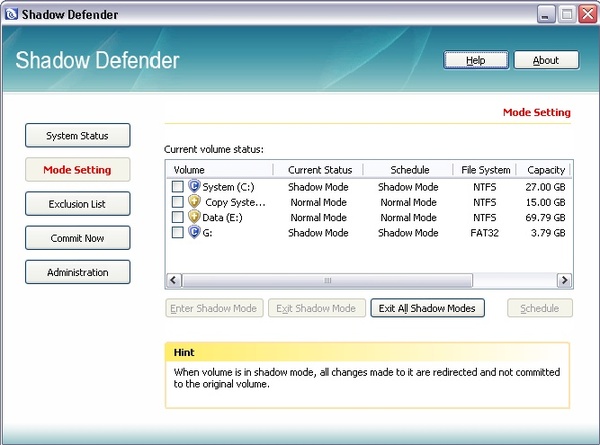Check the System (C:) volume checkbox
This screenshot has width=600, height=445.
coord(178,187)
